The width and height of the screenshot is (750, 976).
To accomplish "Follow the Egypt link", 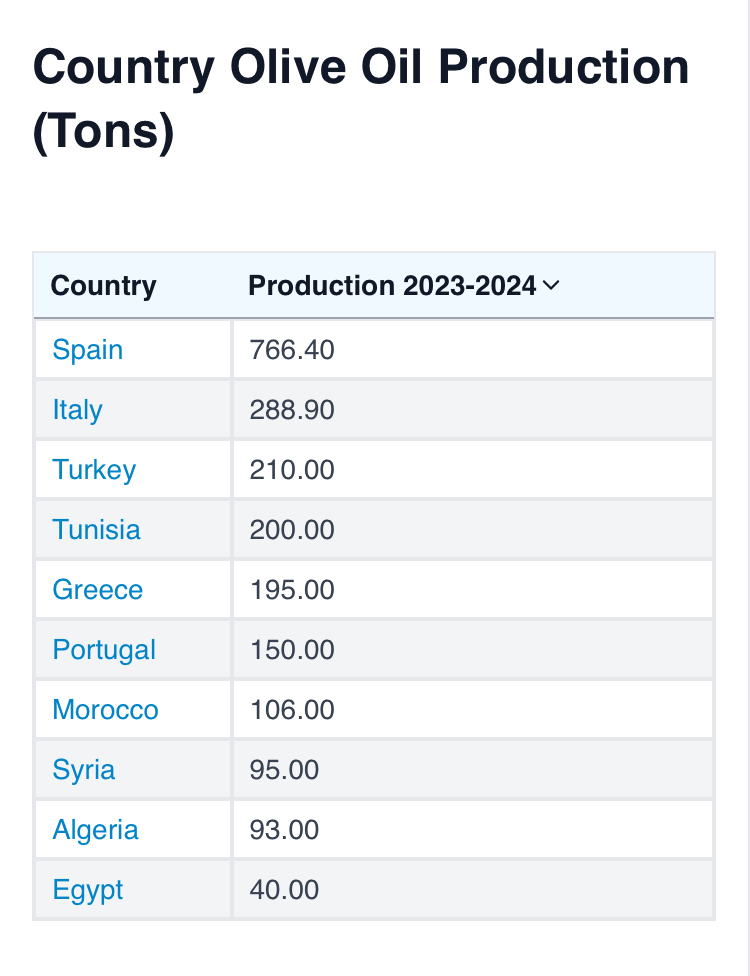I will (x=88, y=890).
